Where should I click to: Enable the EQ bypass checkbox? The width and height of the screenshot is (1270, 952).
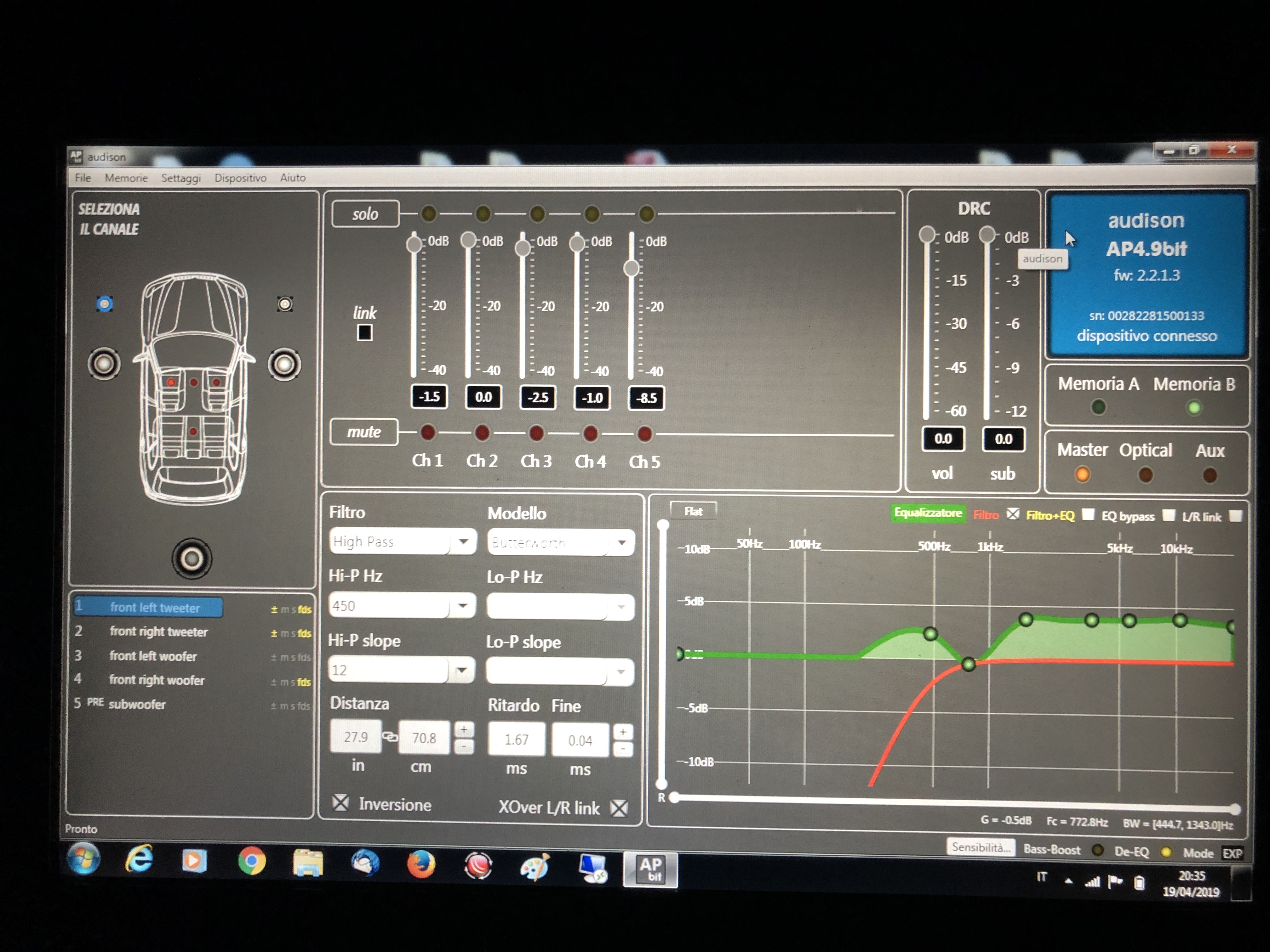coord(1168,515)
